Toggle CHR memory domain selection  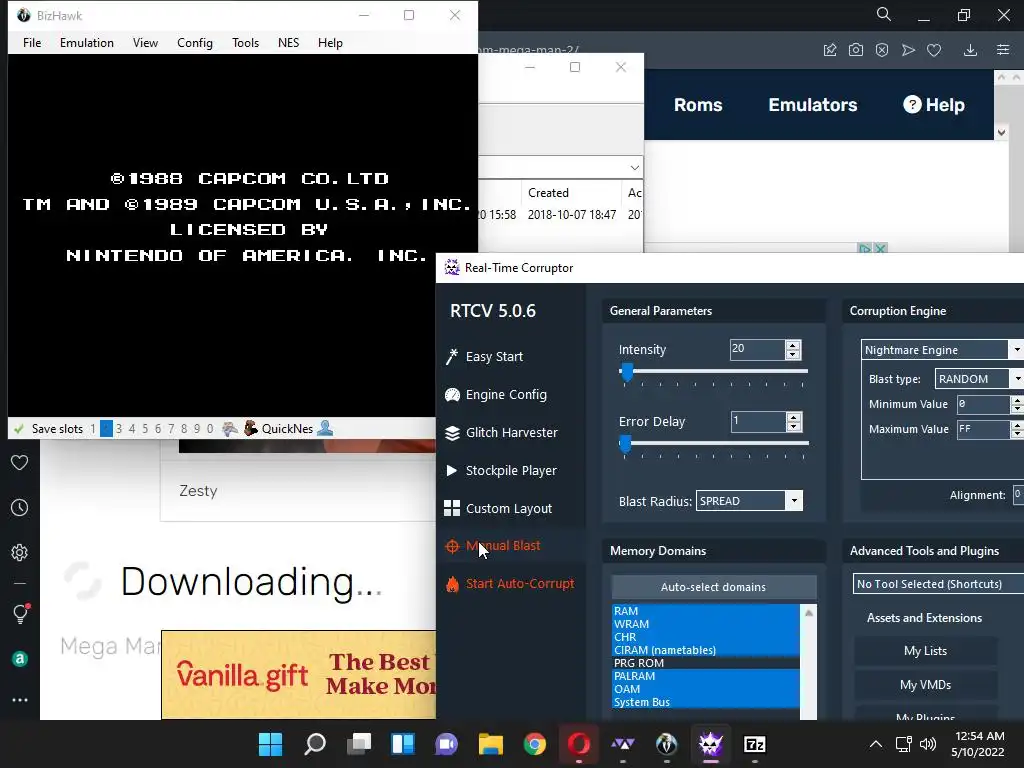point(705,637)
